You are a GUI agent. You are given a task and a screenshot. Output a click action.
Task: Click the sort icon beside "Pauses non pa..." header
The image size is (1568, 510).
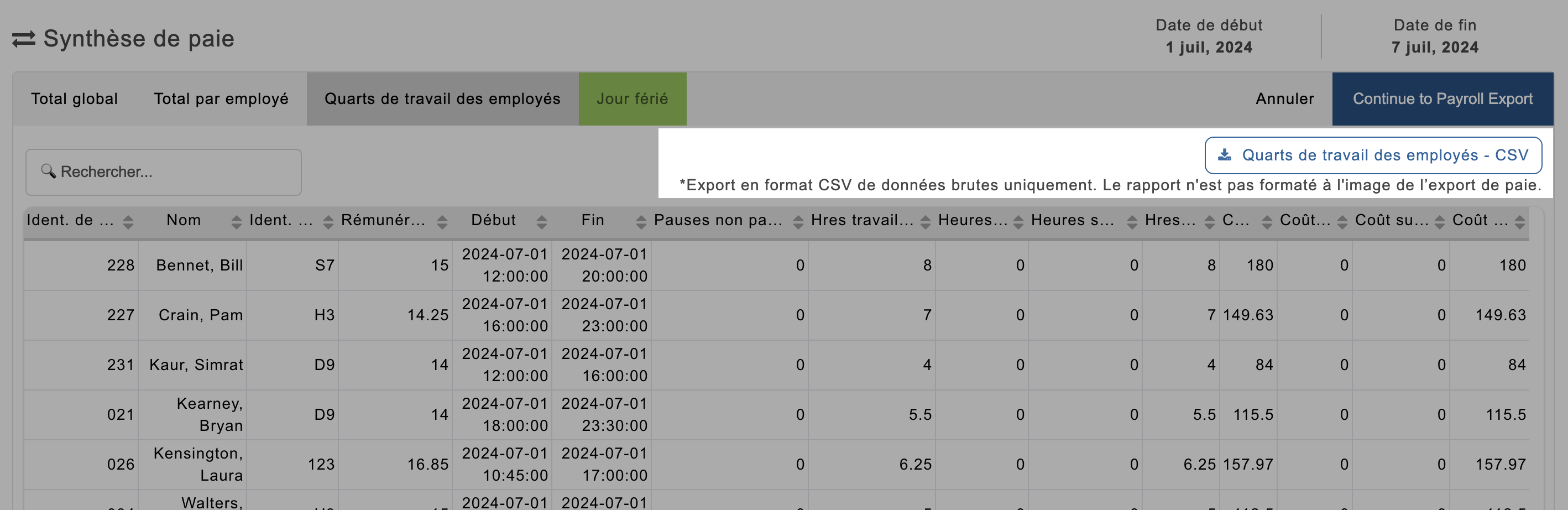pyautogui.click(x=797, y=222)
